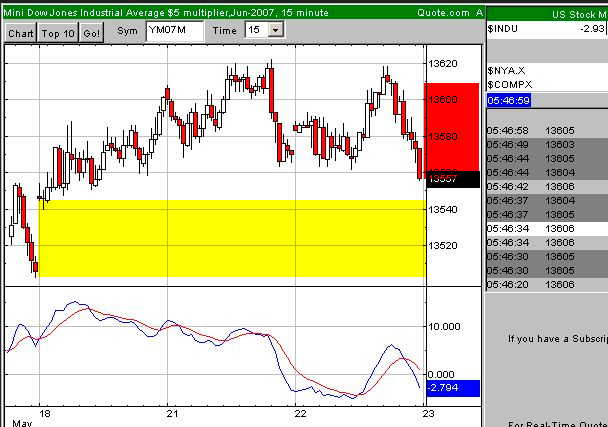Expand the Time interval dropdown arrow
This screenshot has height=427, width=608.
click(276, 30)
